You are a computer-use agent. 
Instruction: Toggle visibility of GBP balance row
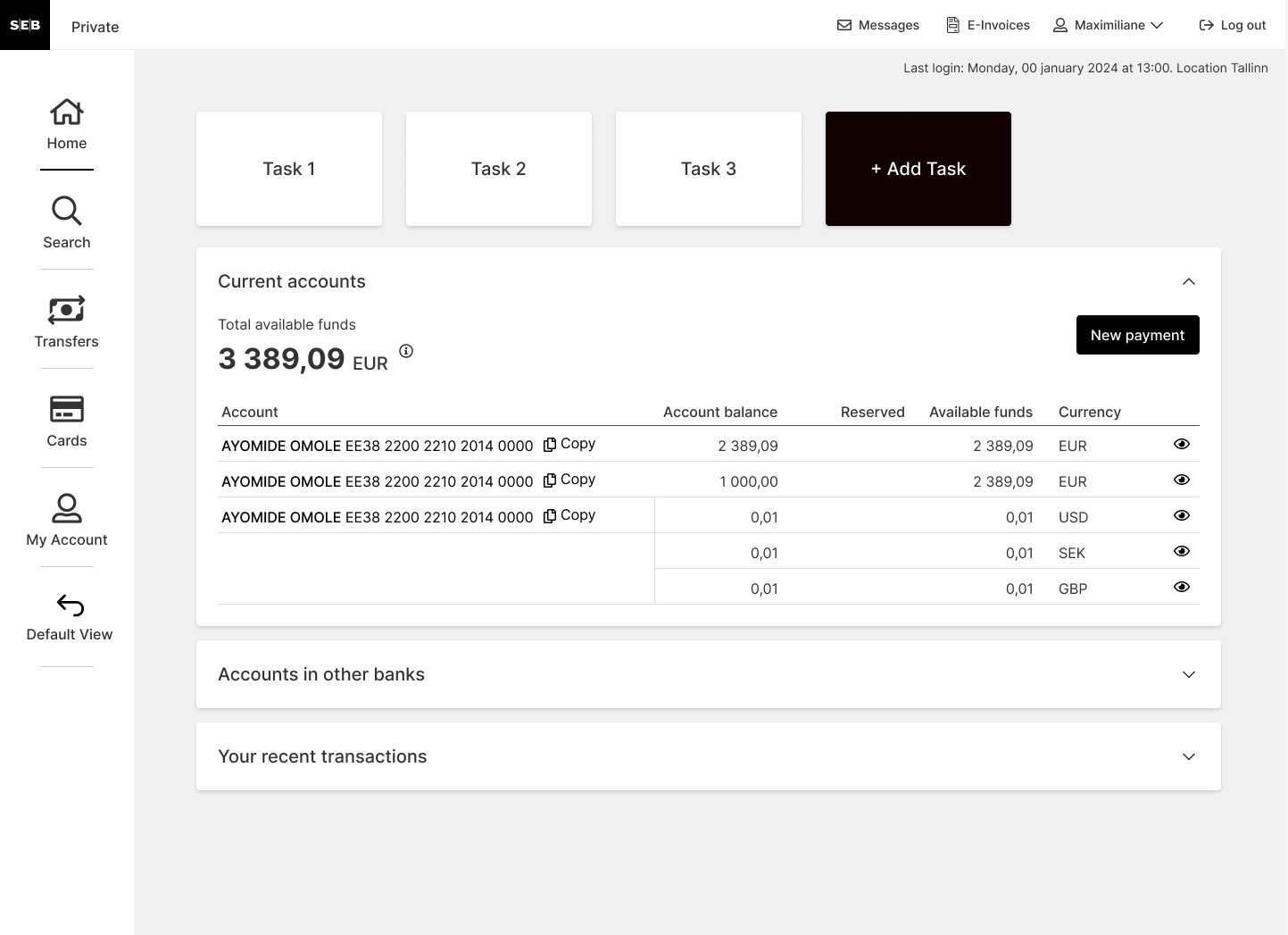click(x=1182, y=587)
